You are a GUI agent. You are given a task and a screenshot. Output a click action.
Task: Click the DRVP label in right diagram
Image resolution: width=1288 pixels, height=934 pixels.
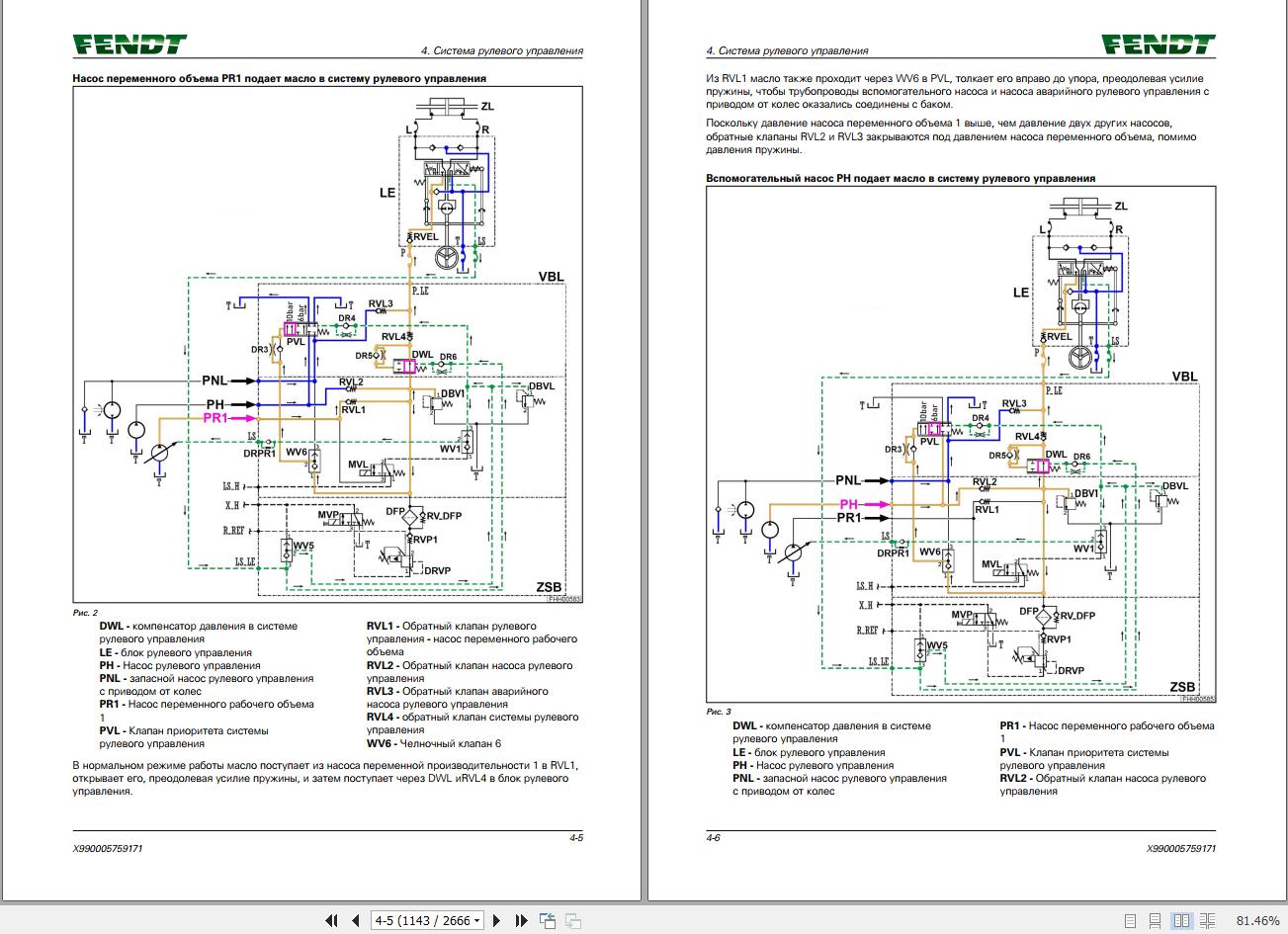tap(1070, 670)
